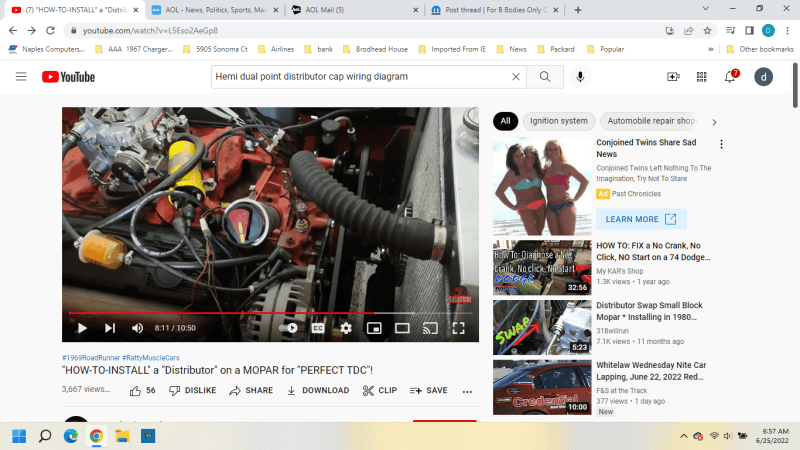800x450 pixels.
Task: Switch to miniplayer mode
Action: click(x=374, y=328)
